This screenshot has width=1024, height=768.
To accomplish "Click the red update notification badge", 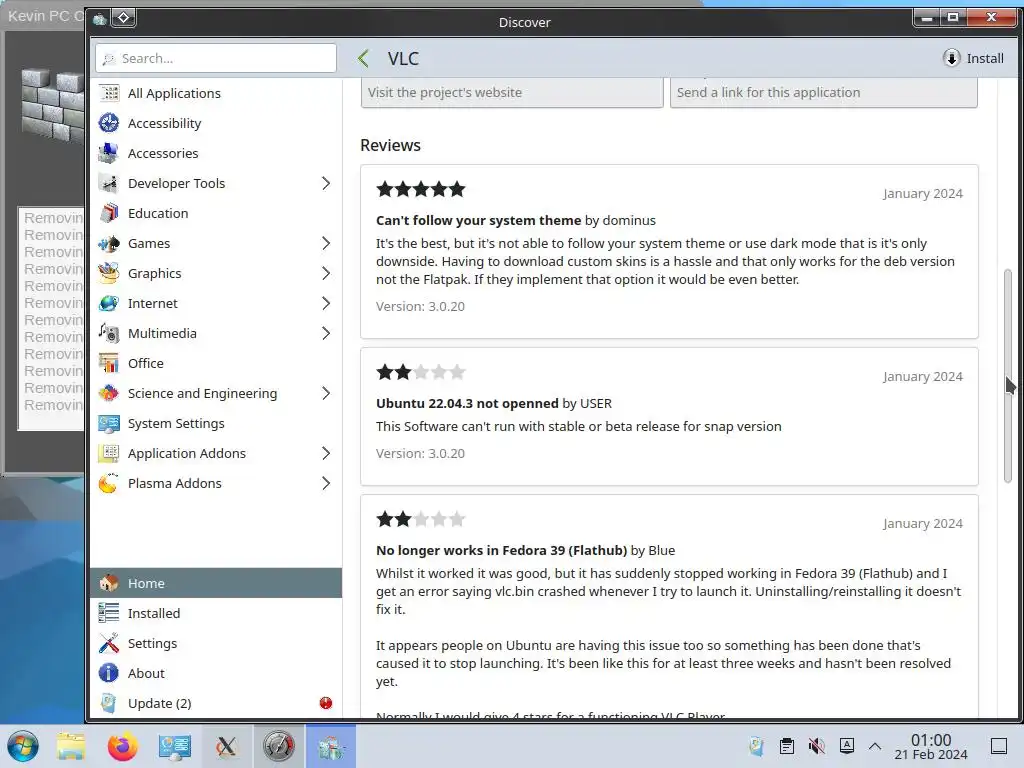I will (x=326, y=703).
